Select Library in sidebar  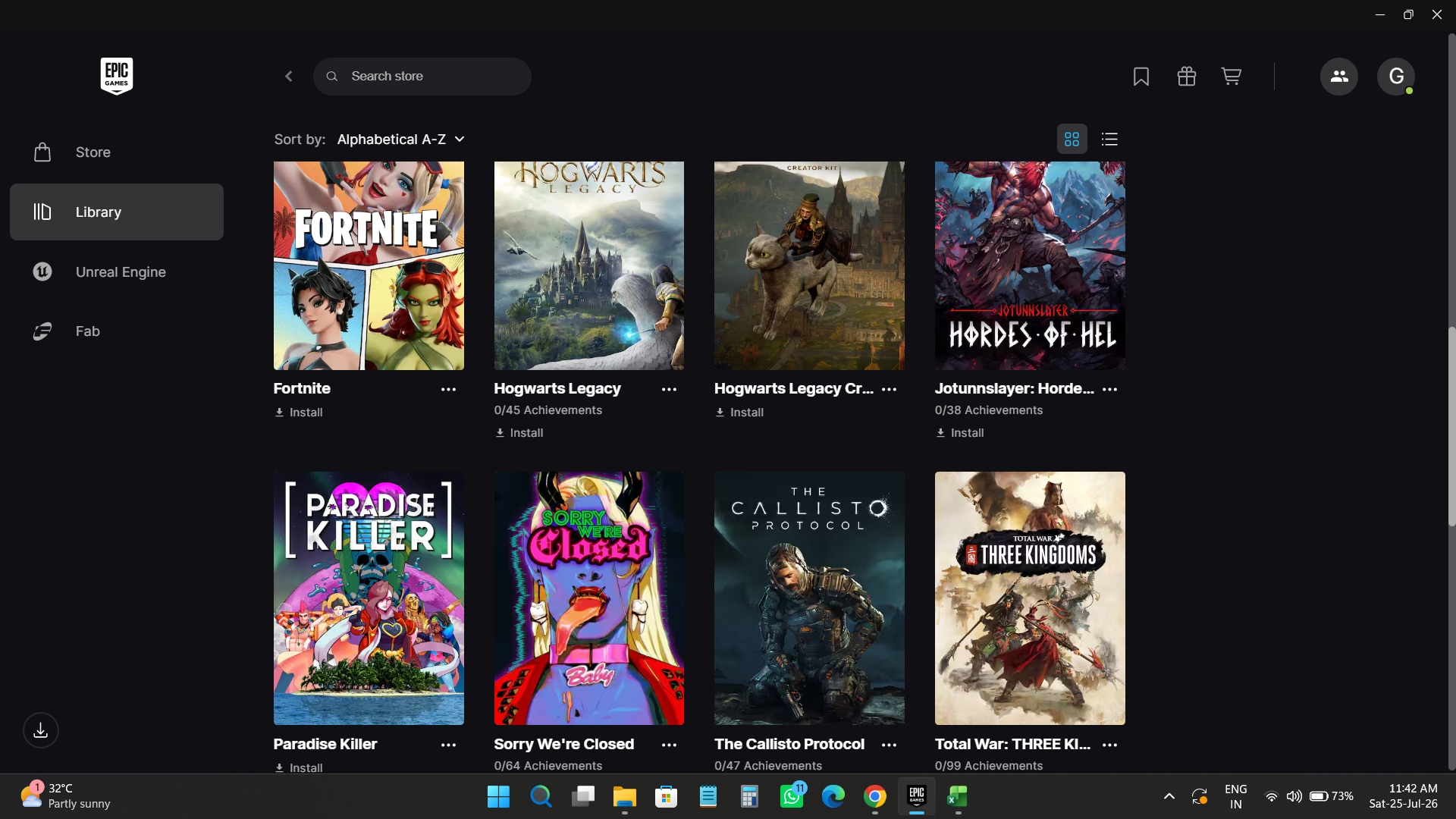(117, 212)
